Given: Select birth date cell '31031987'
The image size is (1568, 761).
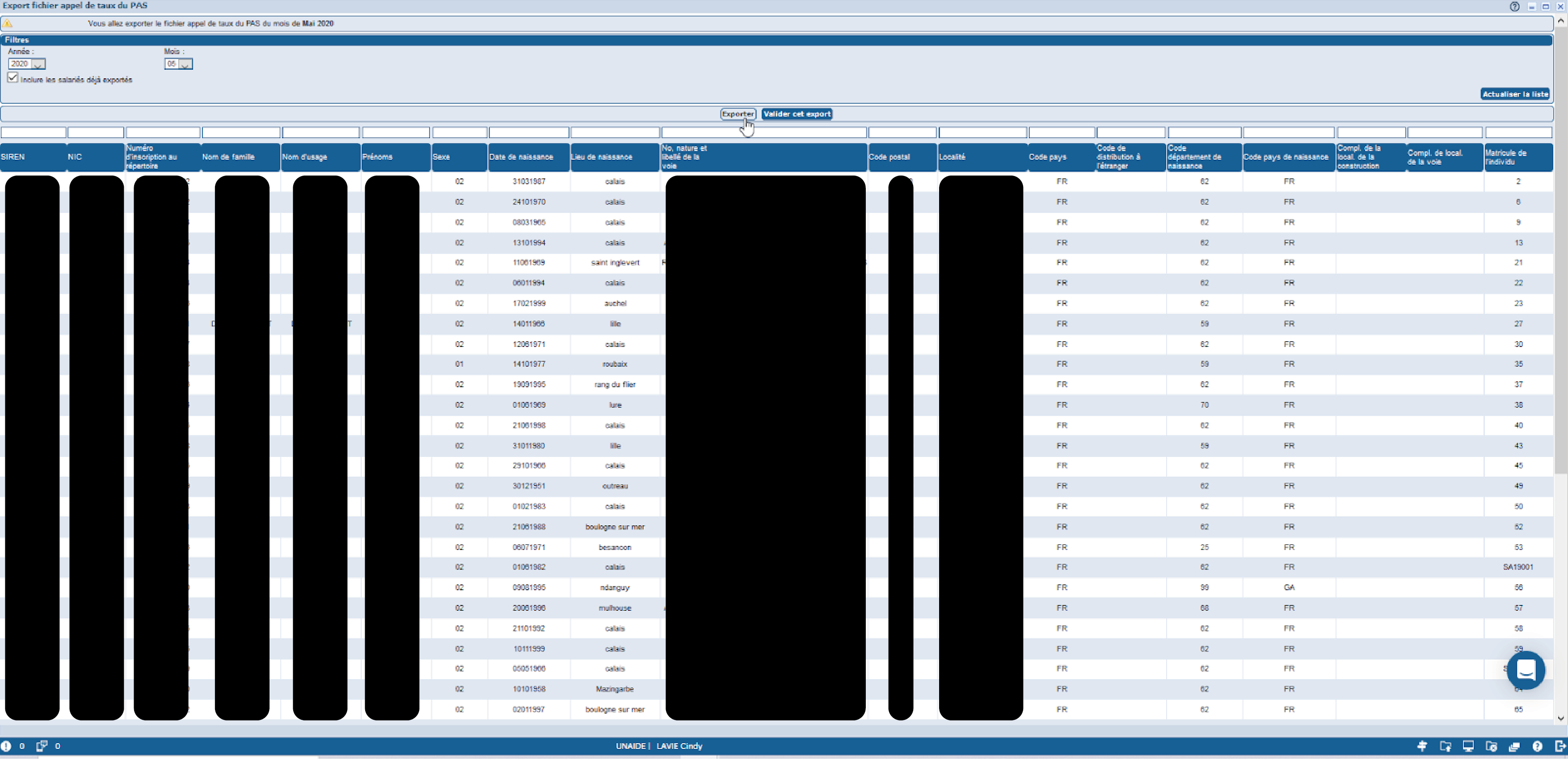Looking at the screenshot, I should point(529,182).
